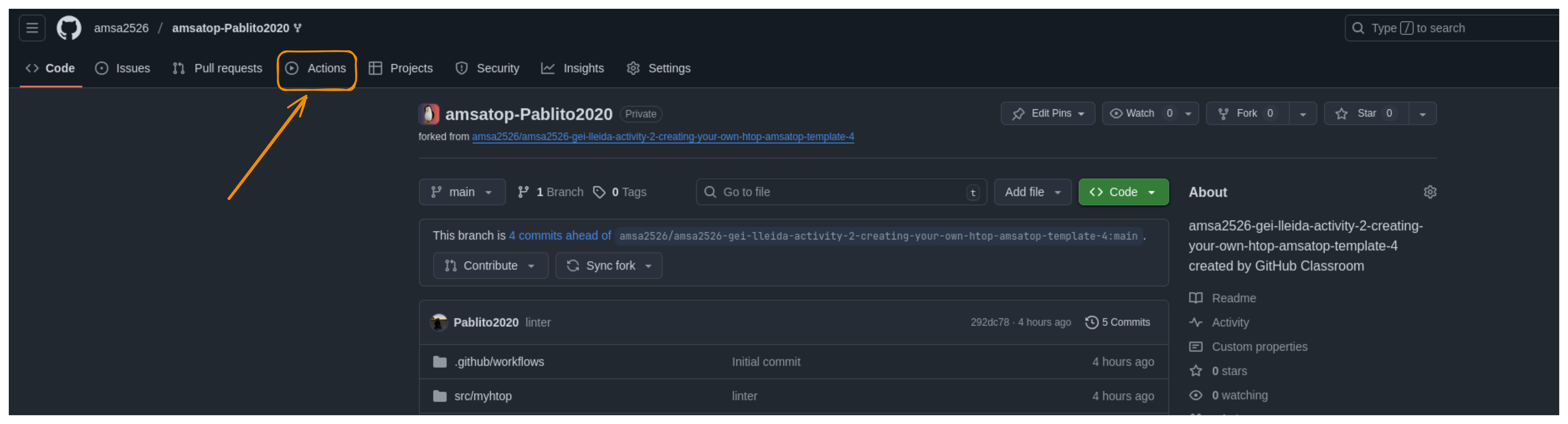Image resolution: width=1568 pixels, height=424 pixels.
Task: Open the Activity pulse link
Action: [x=1230, y=322]
